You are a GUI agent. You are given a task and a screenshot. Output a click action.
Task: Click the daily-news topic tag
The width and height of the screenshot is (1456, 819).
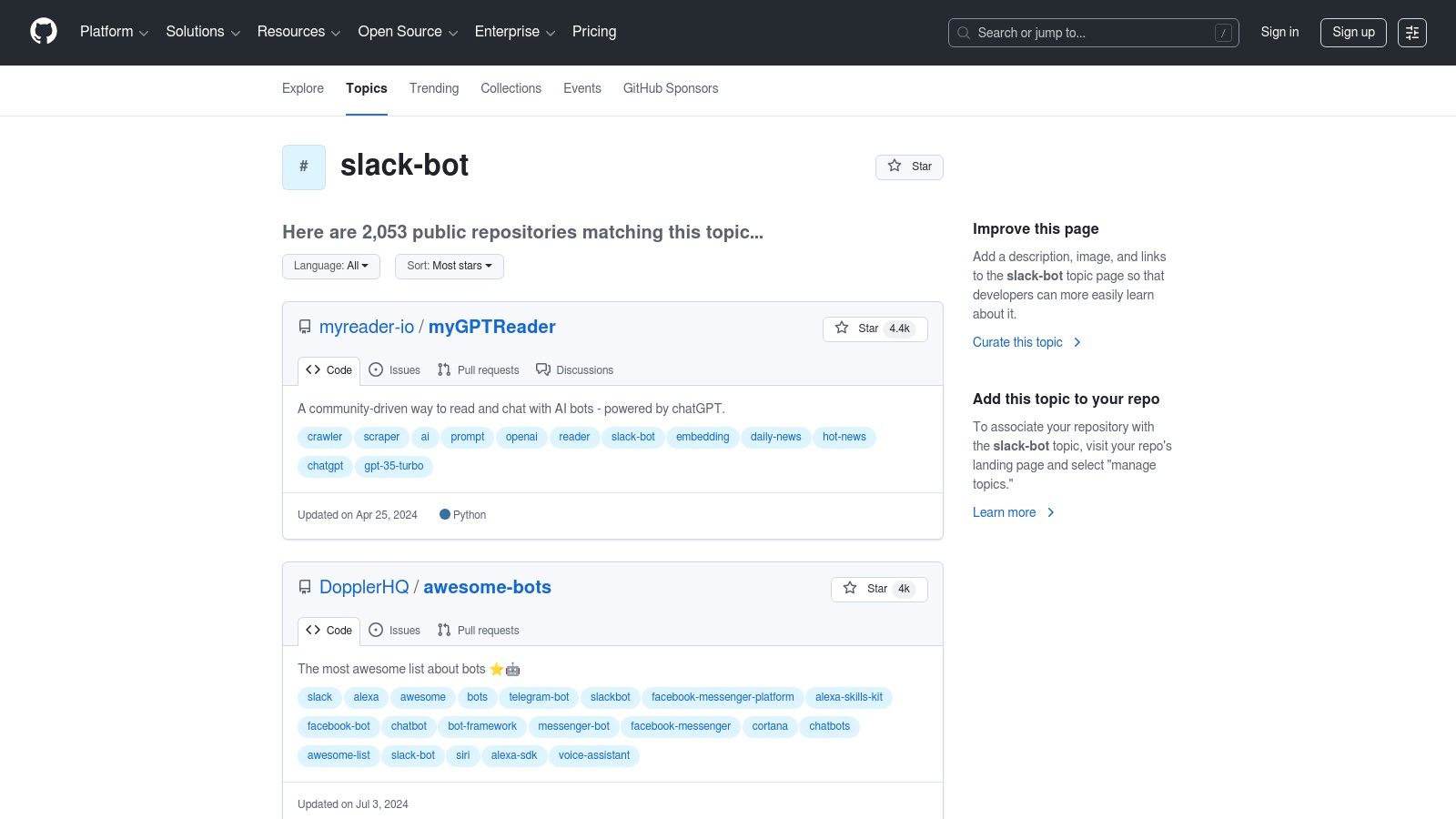click(776, 438)
